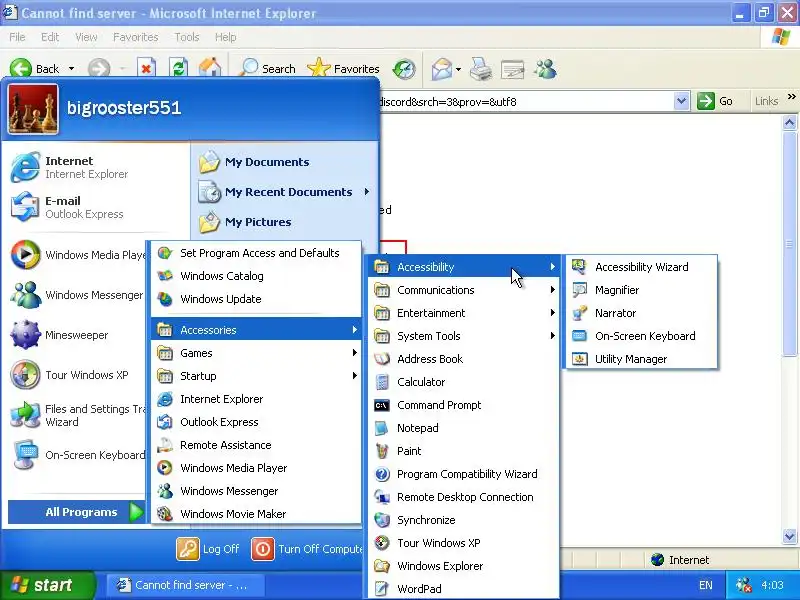Expand My Recent Documents
The width and height of the screenshot is (800, 600).
pos(284,192)
